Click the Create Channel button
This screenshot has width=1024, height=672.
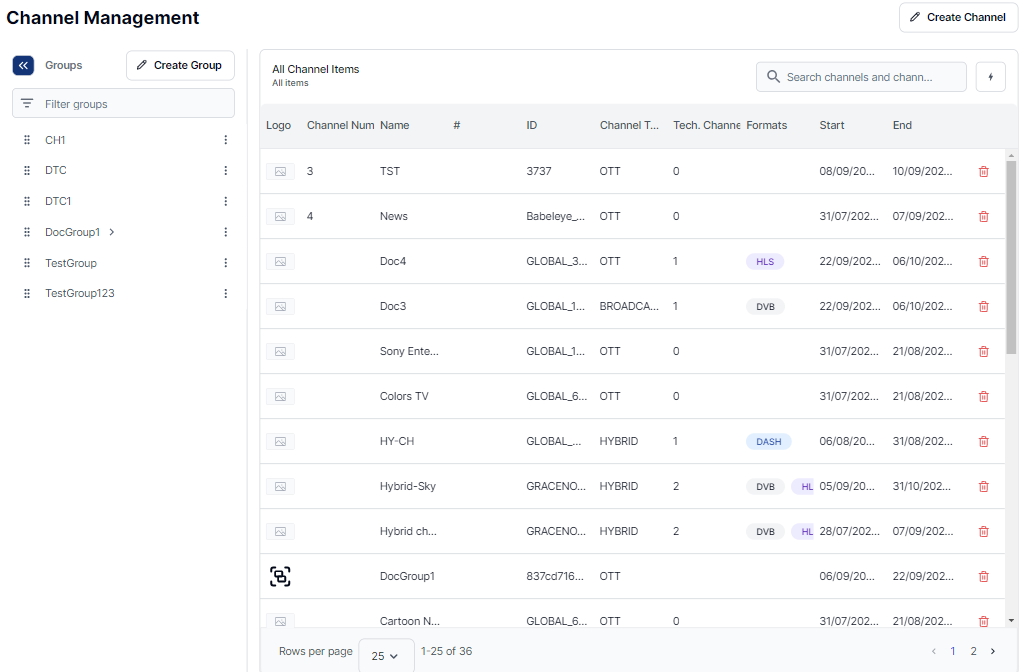(957, 17)
